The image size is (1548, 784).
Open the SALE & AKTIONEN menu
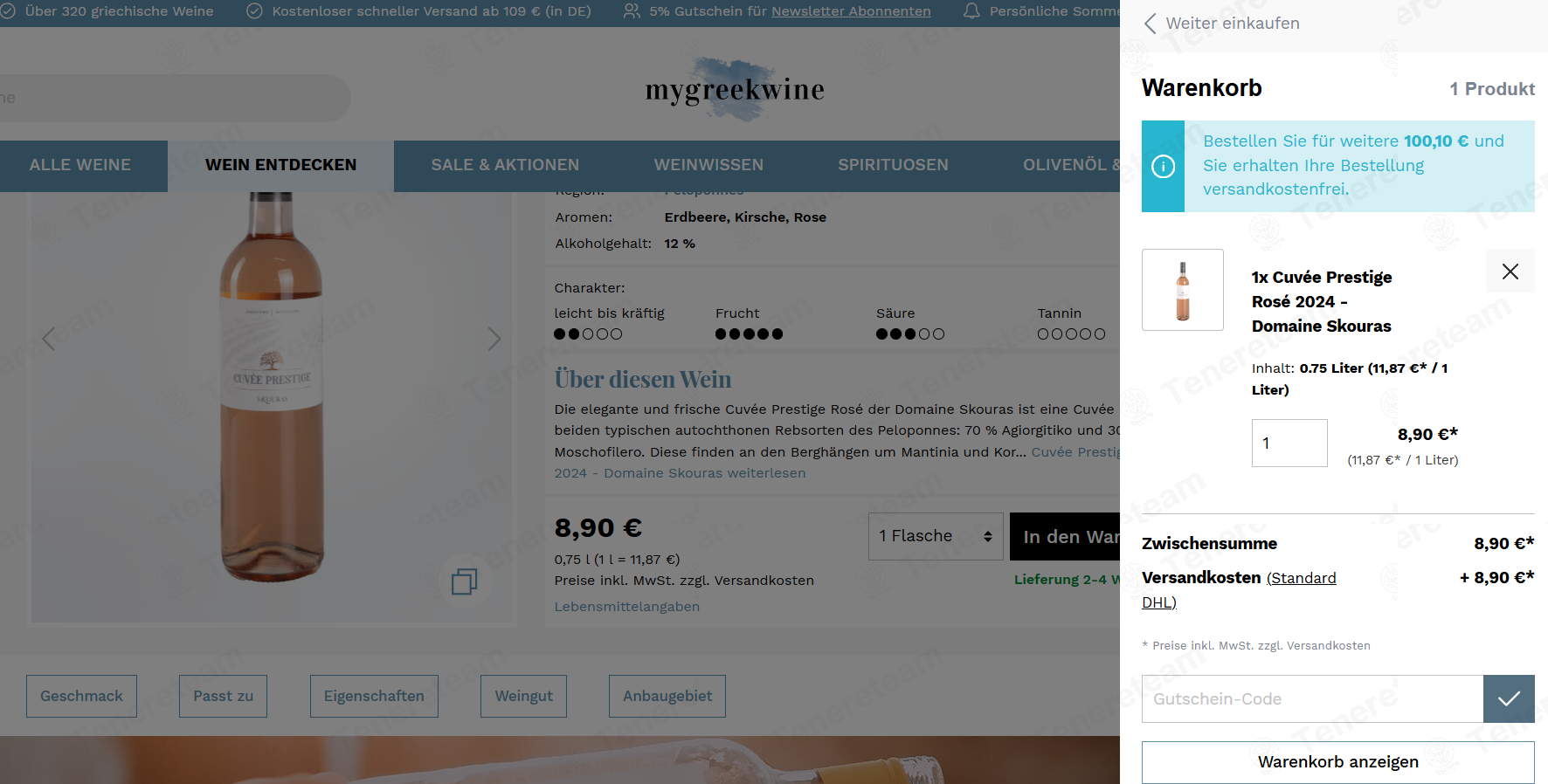tap(505, 165)
